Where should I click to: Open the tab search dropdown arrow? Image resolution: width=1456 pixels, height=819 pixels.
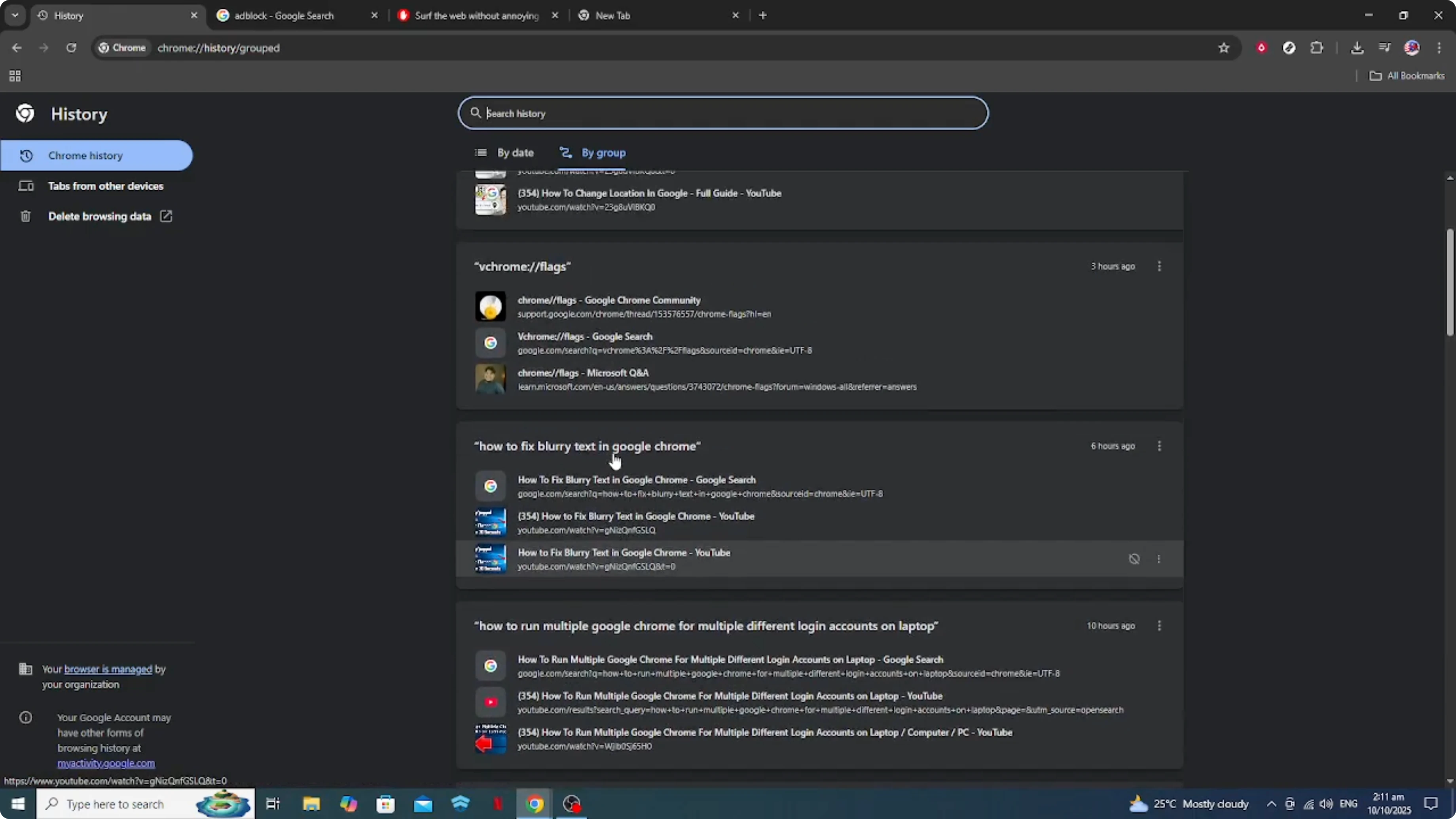pyautogui.click(x=15, y=15)
